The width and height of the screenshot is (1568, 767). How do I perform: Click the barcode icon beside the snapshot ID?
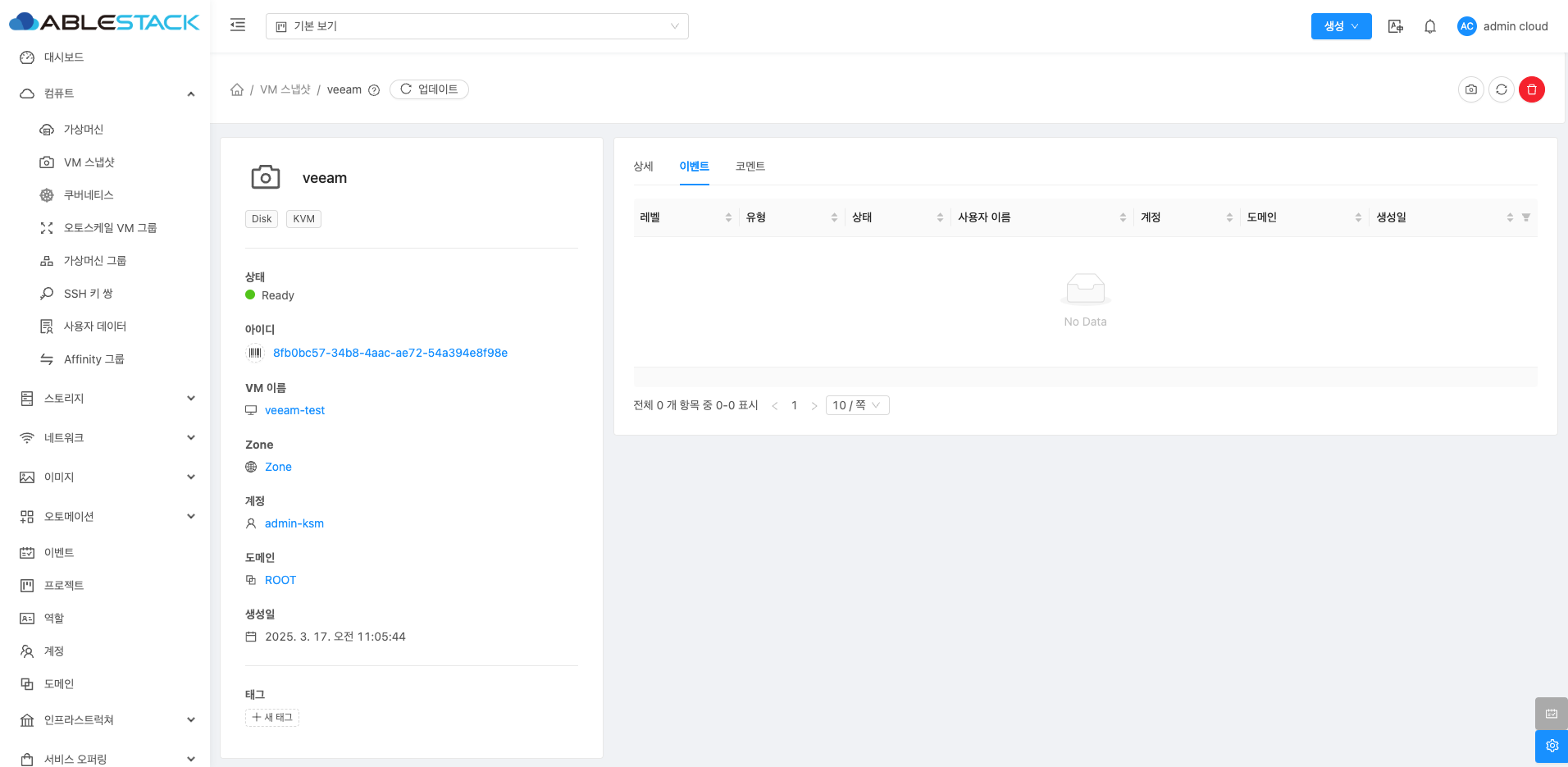click(x=255, y=353)
